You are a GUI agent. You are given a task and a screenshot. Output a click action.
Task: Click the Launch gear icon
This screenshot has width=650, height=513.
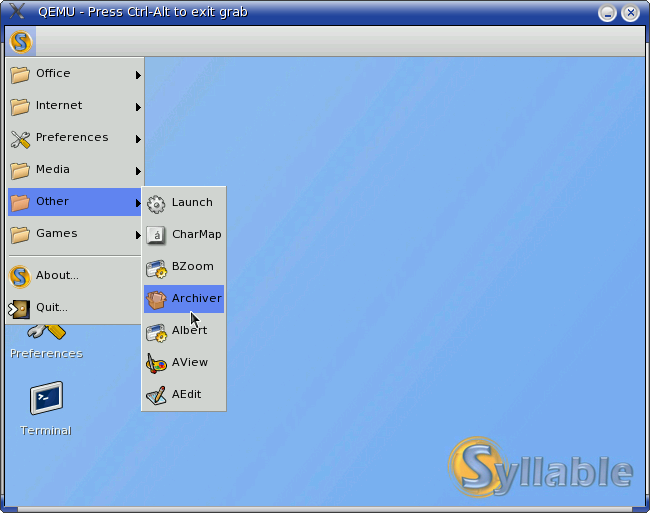click(x=156, y=204)
